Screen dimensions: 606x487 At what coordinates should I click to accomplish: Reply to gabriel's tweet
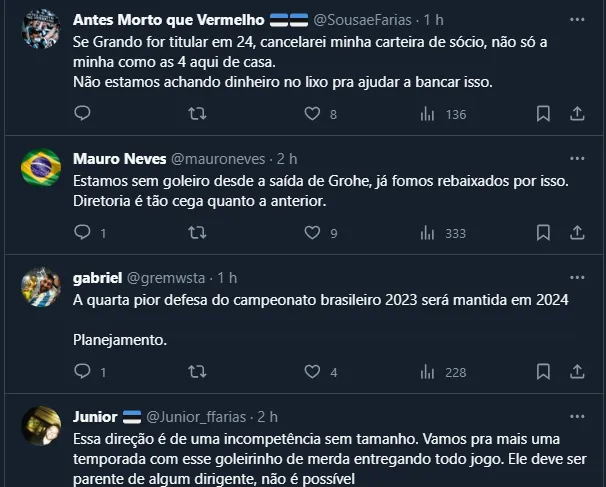pos(82,371)
